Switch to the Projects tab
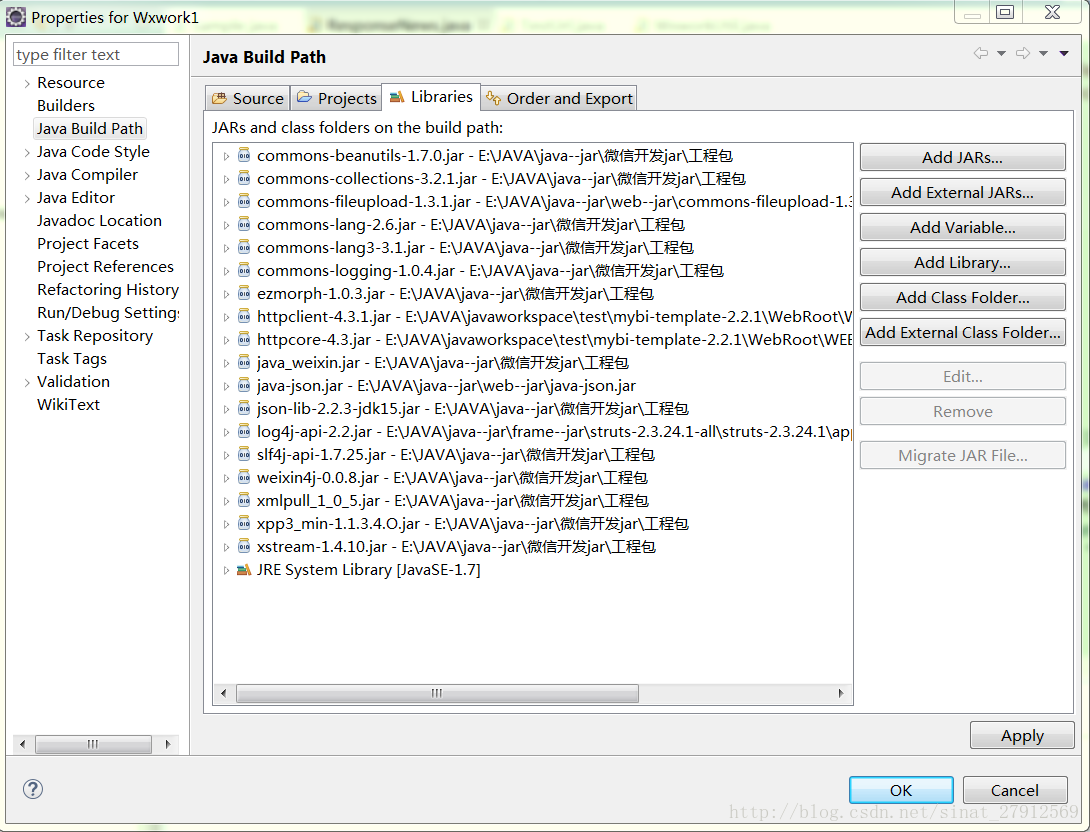 click(x=336, y=98)
